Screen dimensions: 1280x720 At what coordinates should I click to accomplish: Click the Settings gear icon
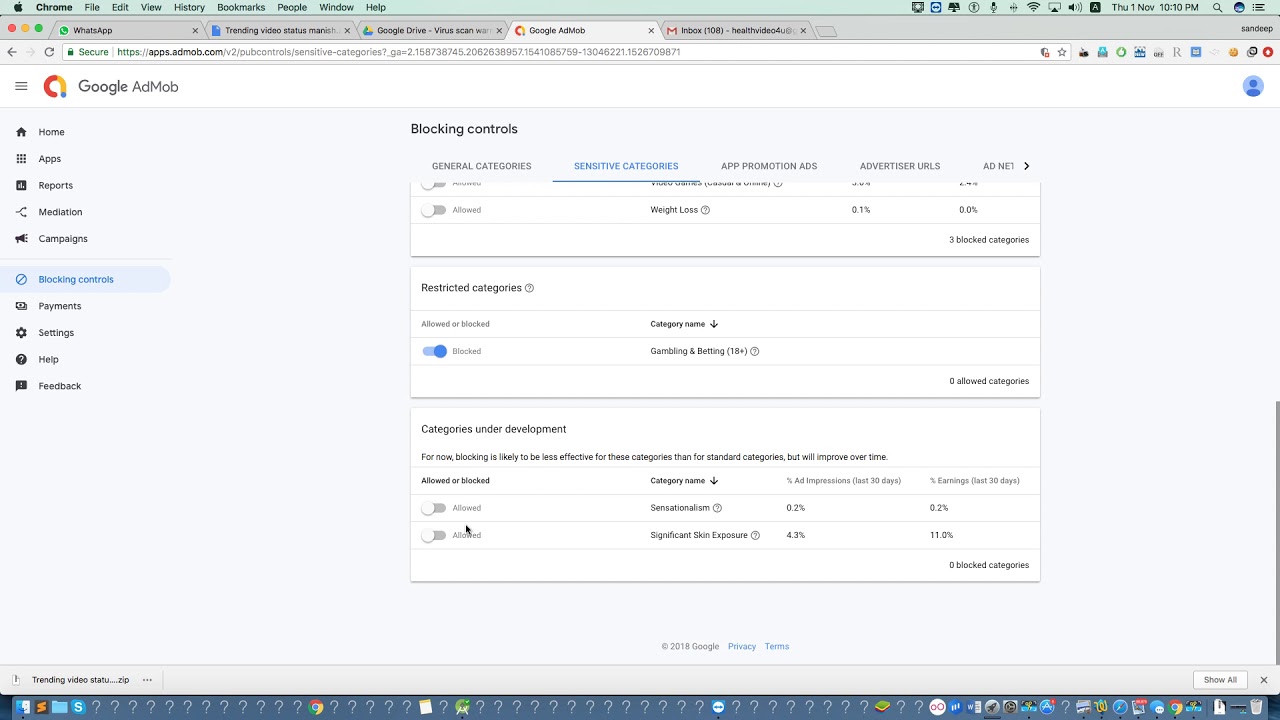21,332
